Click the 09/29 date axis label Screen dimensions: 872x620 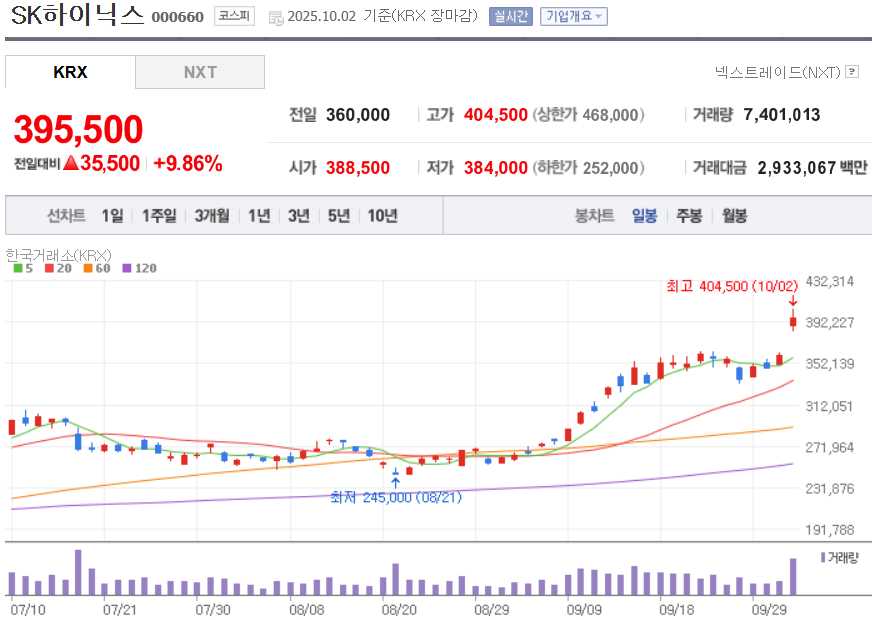(x=769, y=609)
